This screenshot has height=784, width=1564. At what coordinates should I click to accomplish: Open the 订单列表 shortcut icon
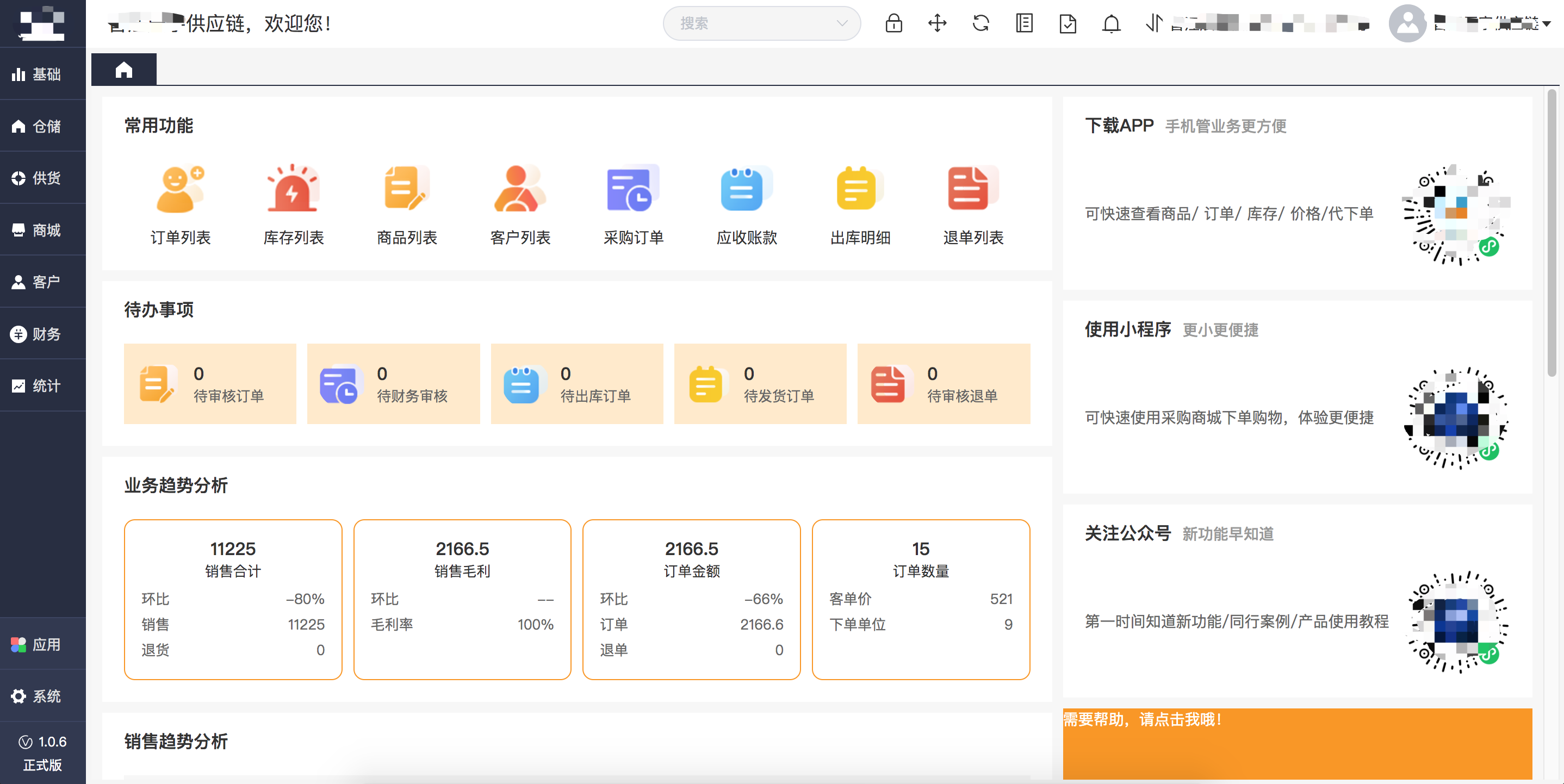point(181,189)
